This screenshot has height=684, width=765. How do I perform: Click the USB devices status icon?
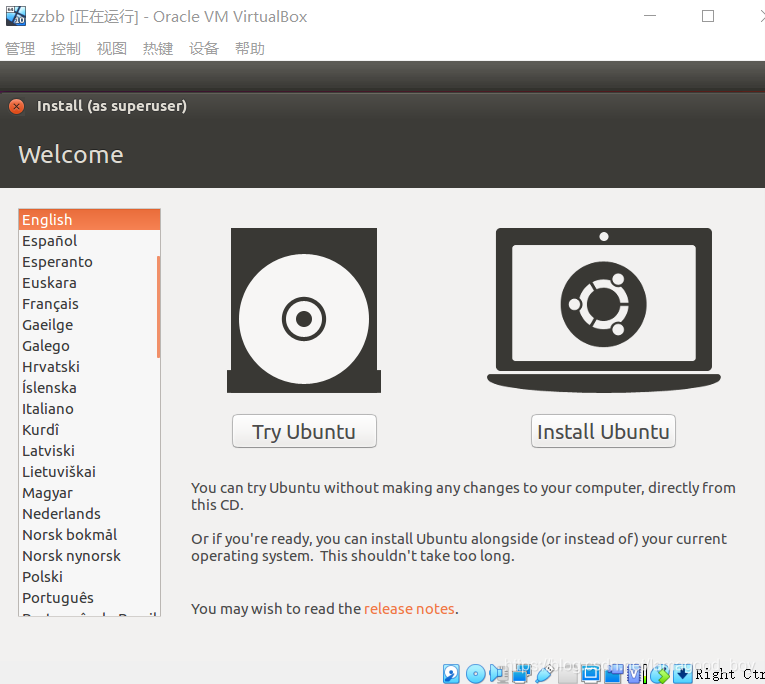coord(545,674)
